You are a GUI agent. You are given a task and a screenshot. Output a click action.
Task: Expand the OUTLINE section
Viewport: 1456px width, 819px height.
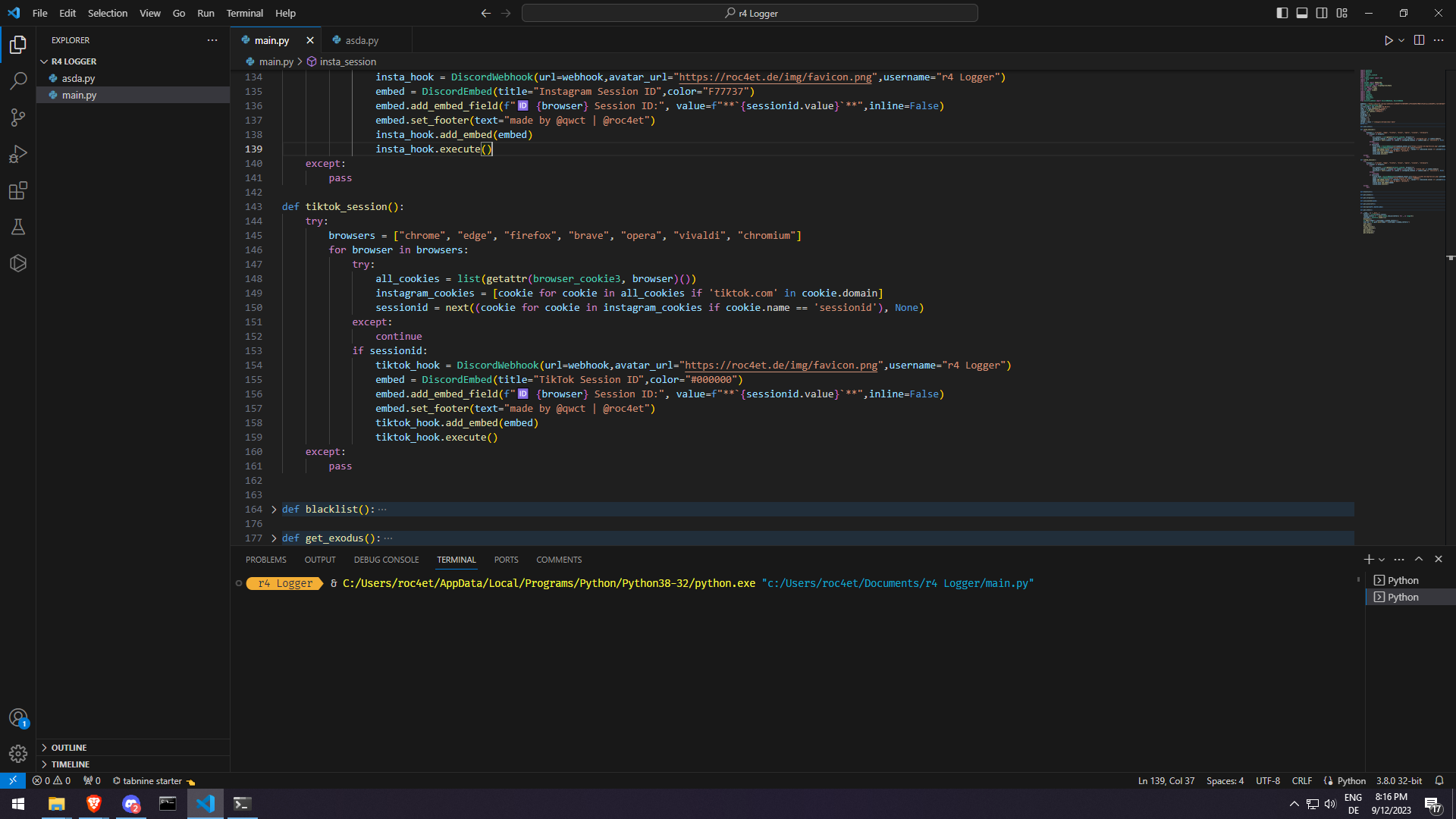[69, 748]
